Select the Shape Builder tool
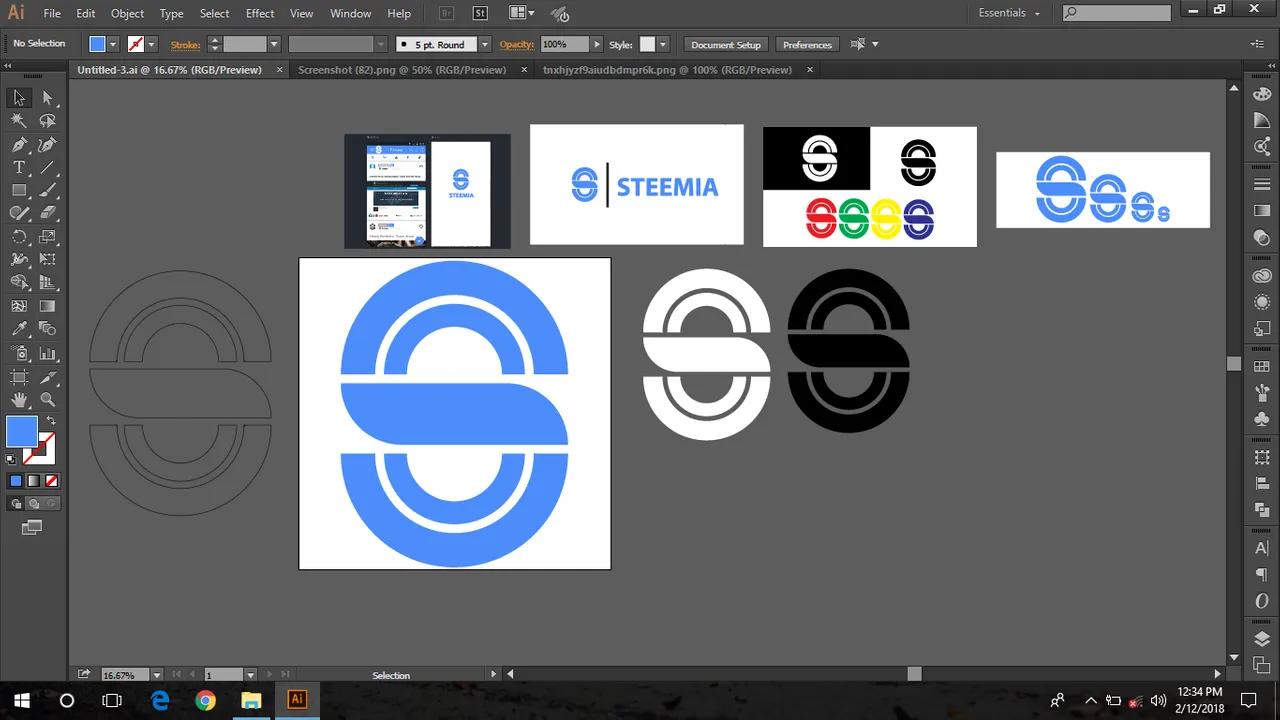Screen dimensions: 1280x720 (19, 283)
